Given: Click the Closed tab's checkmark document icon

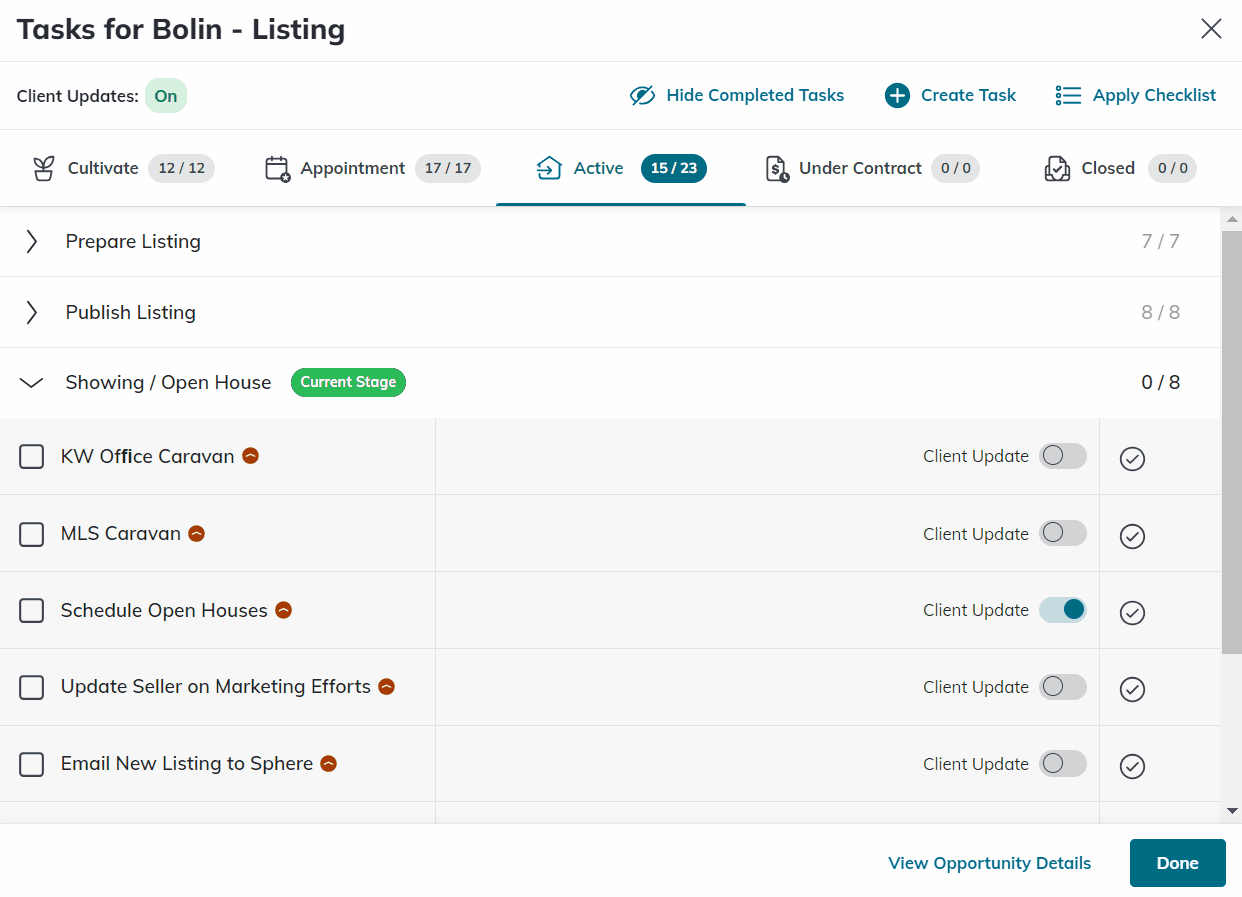Looking at the screenshot, I should [1057, 168].
